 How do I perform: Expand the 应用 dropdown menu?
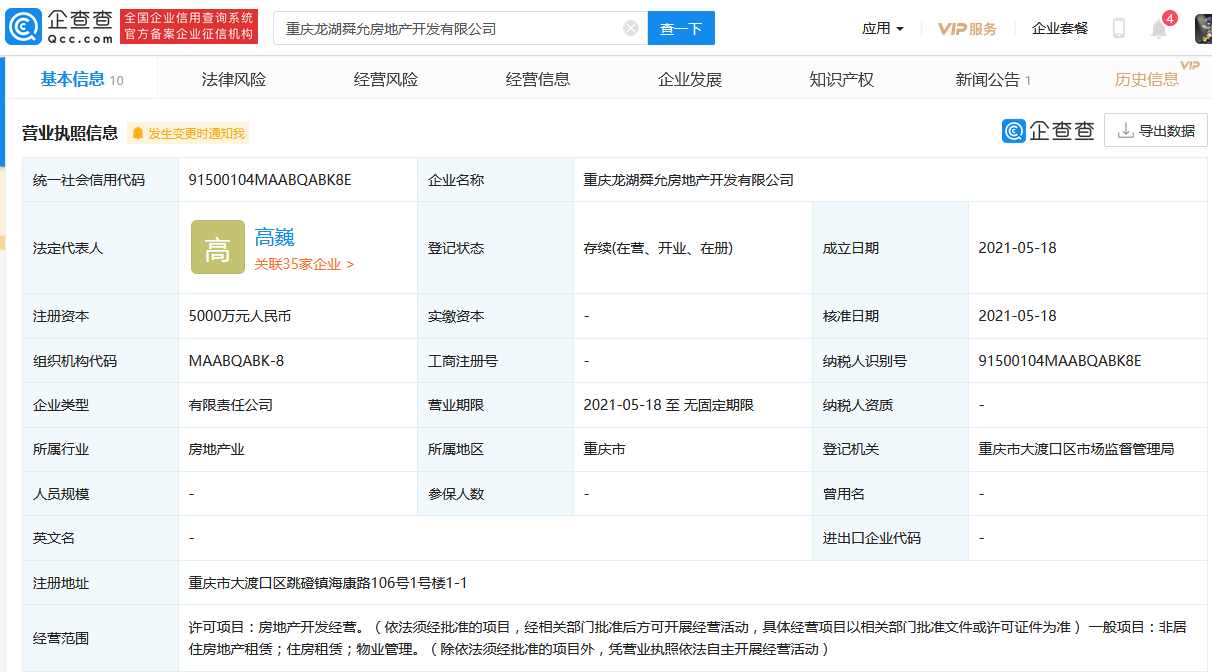[x=883, y=28]
